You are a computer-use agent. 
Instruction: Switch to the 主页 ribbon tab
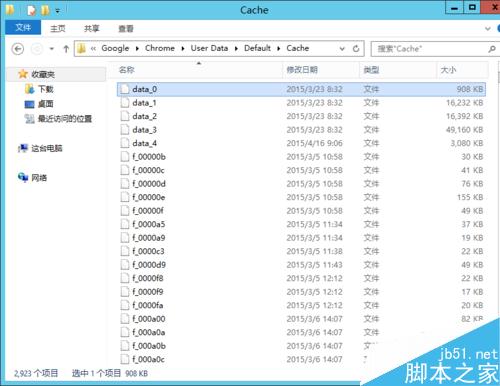coord(58,29)
